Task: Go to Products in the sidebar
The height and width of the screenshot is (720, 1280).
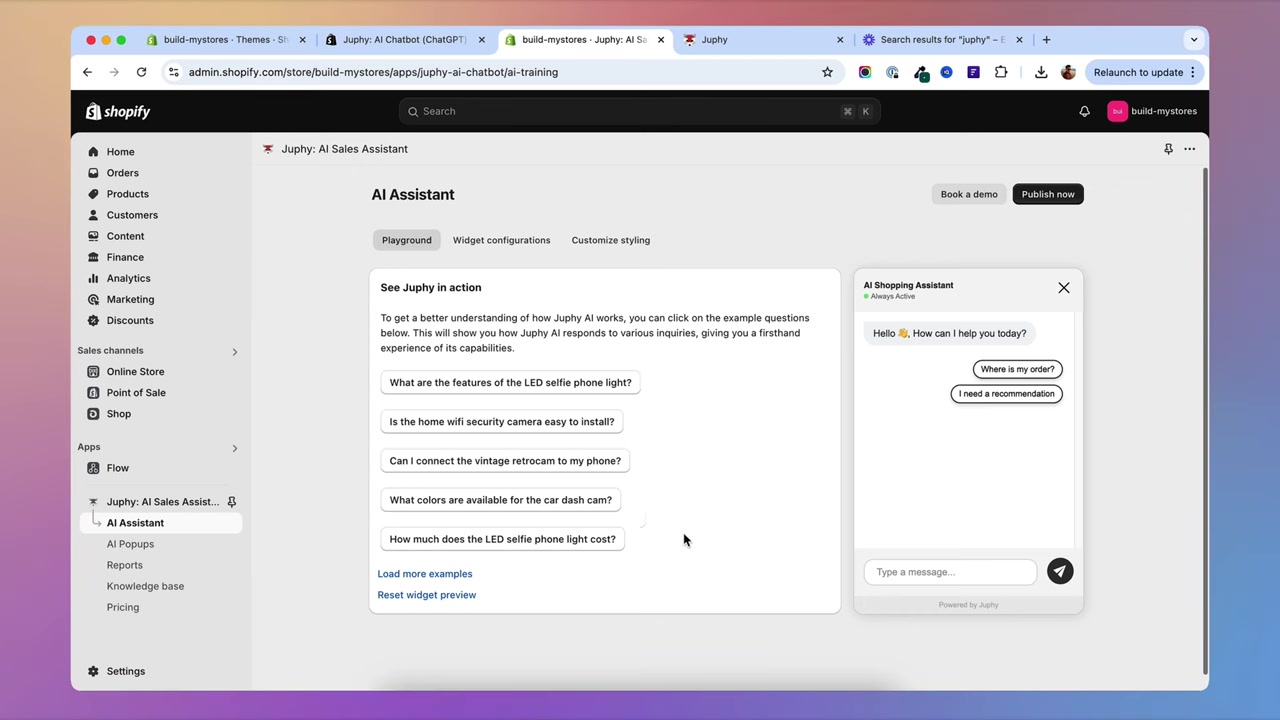Action: [127, 194]
